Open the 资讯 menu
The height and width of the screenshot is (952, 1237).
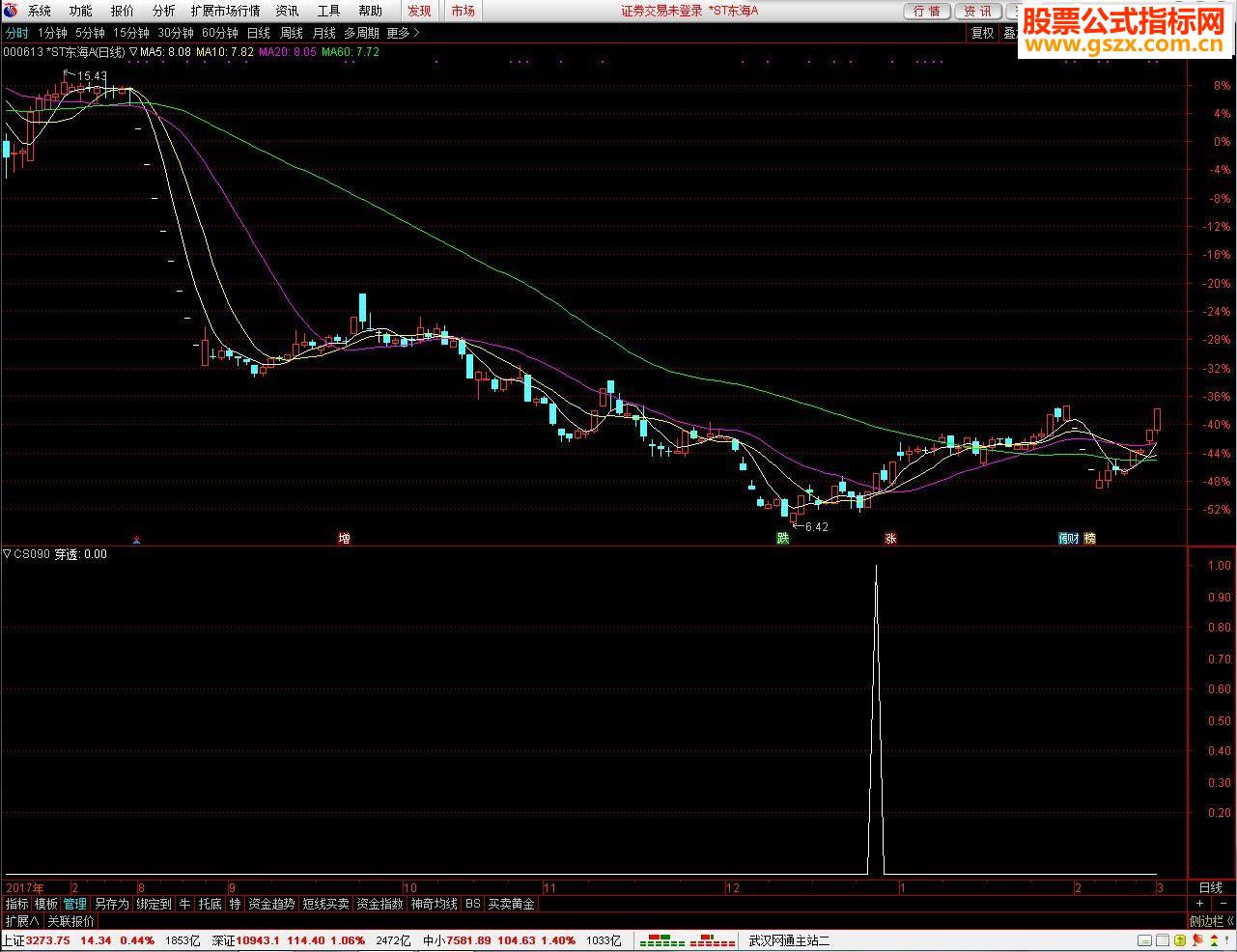tap(287, 11)
